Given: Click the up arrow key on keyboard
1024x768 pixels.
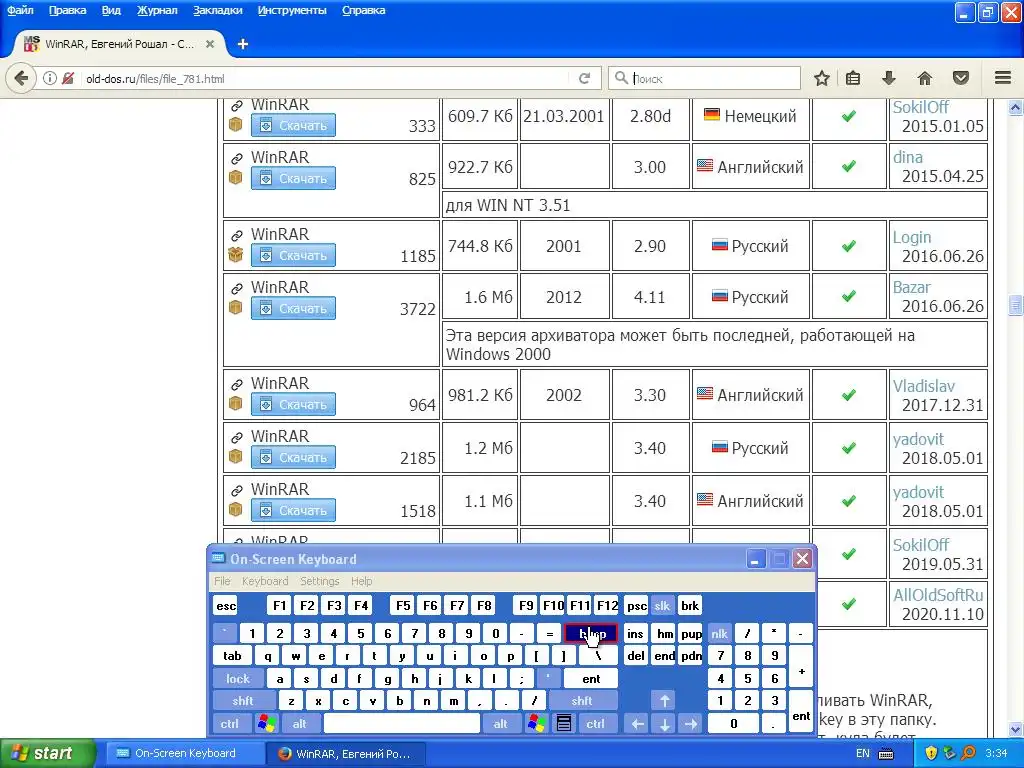Looking at the screenshot, I should click(664, 701).
